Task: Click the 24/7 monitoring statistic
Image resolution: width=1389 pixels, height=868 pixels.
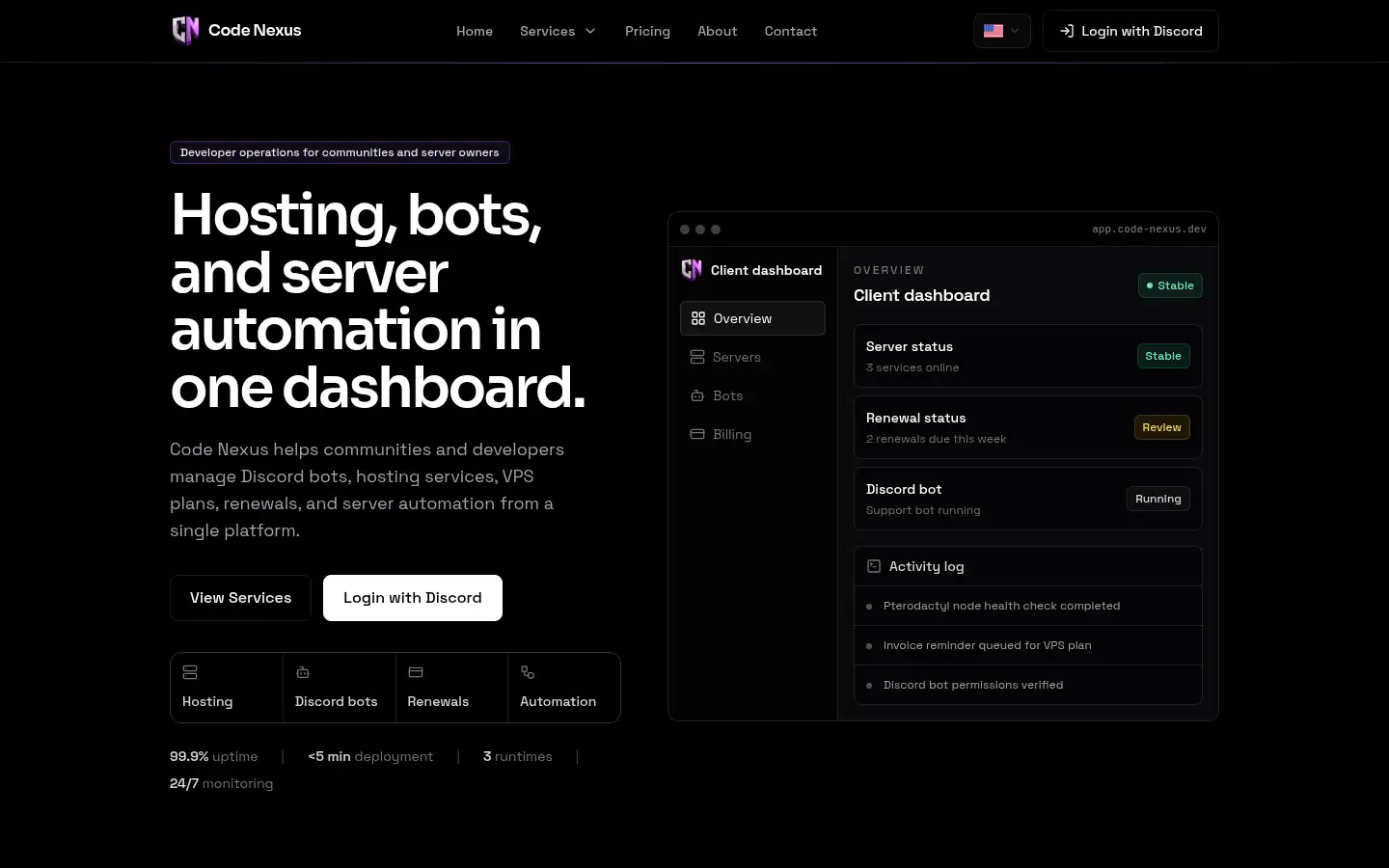Action: point(222,783)
